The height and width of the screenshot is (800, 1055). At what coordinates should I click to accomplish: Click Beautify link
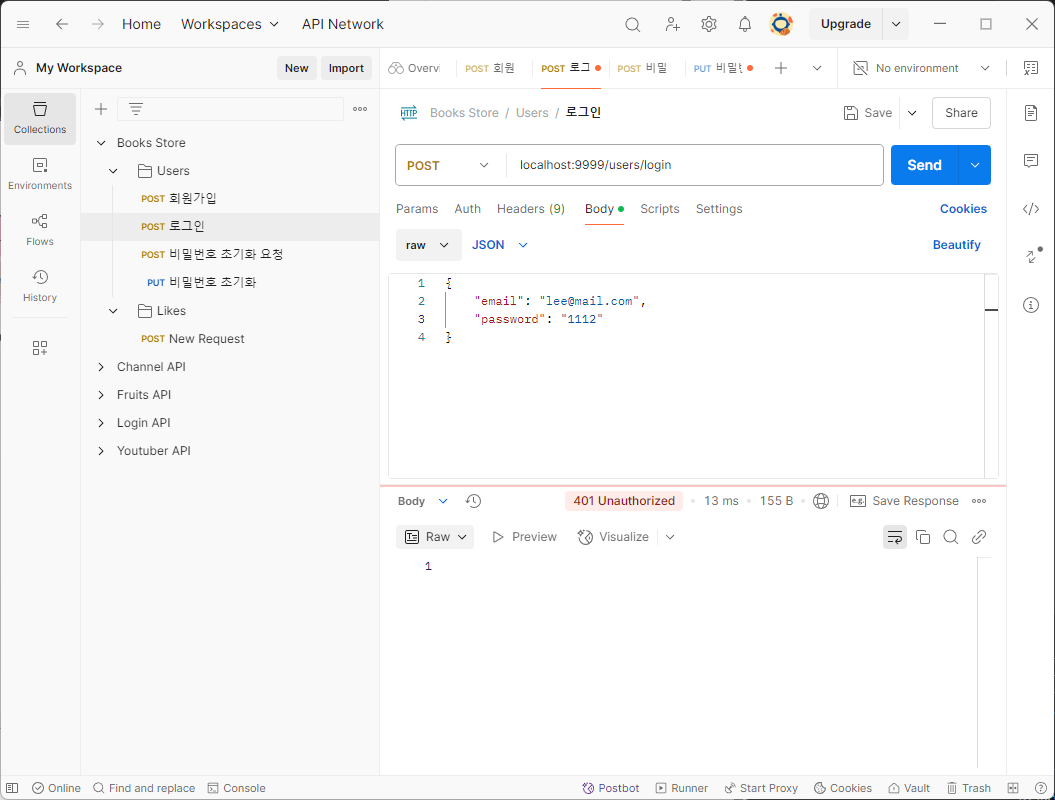[x=956, y=245]
